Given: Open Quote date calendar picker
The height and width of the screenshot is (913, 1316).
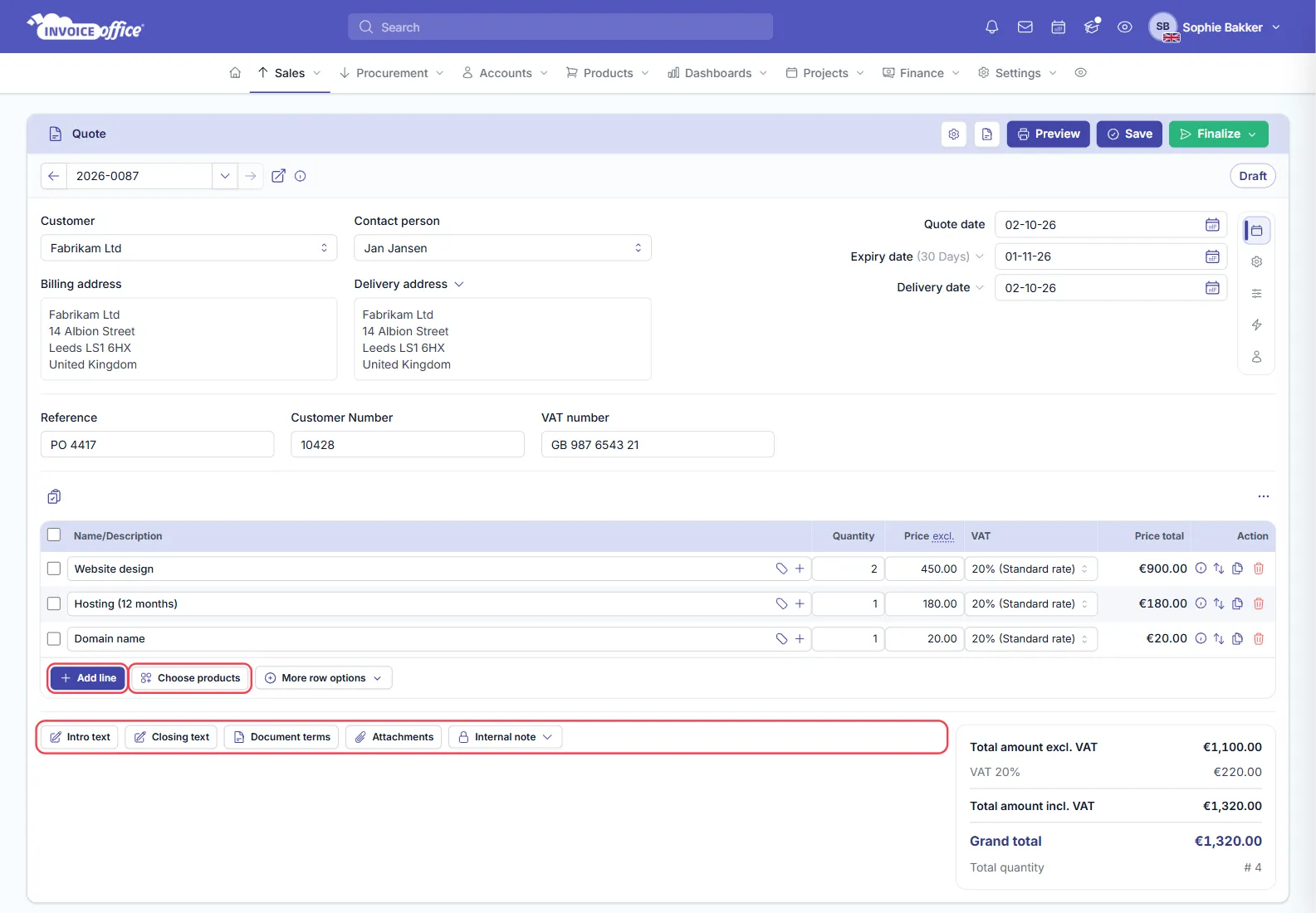Looking at the screenshot, I should (x=1212, y=225).
